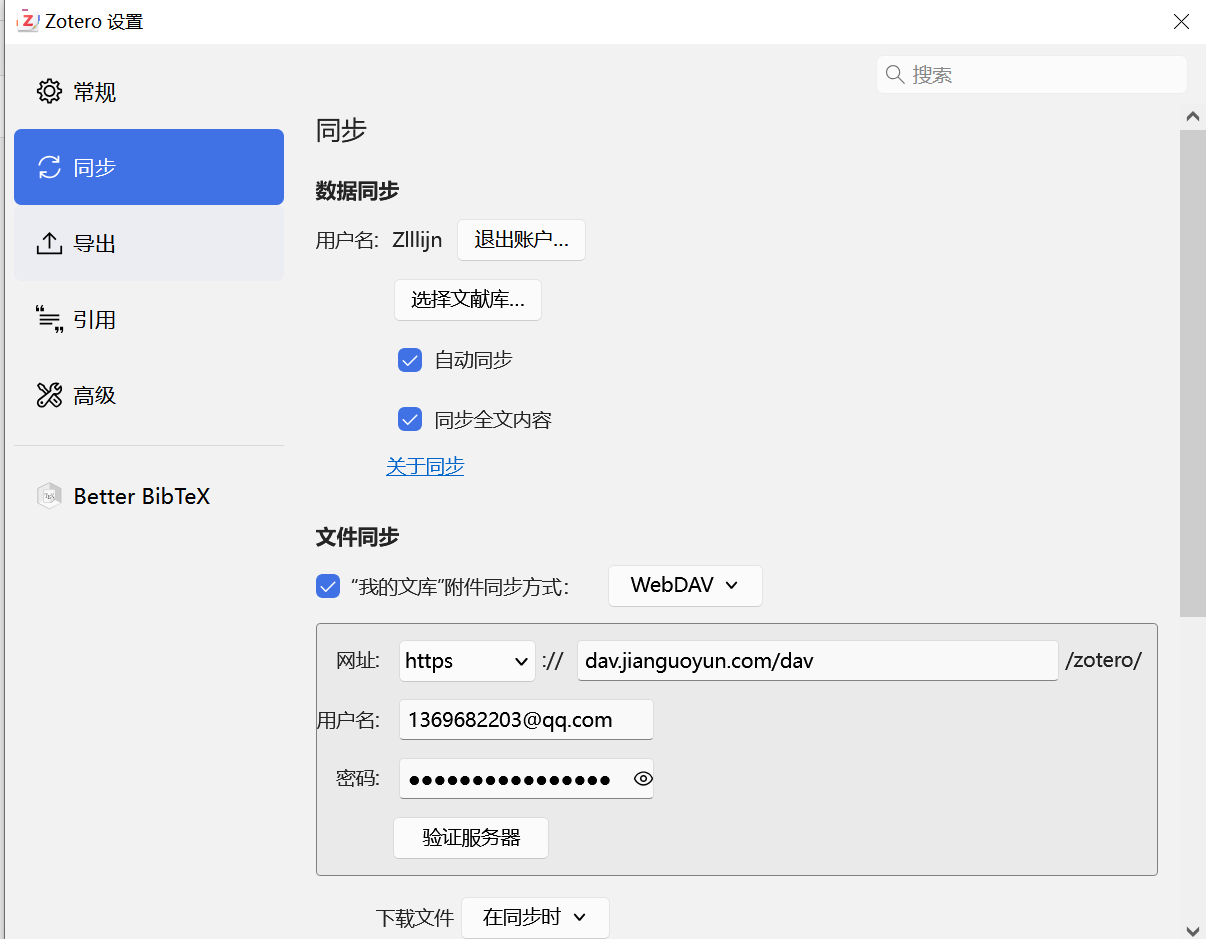Select the 同步 settings pane label
Image resolution: width=1206 pixels, height=939 pixels.
pyautogui.click(x=95, y=167)
